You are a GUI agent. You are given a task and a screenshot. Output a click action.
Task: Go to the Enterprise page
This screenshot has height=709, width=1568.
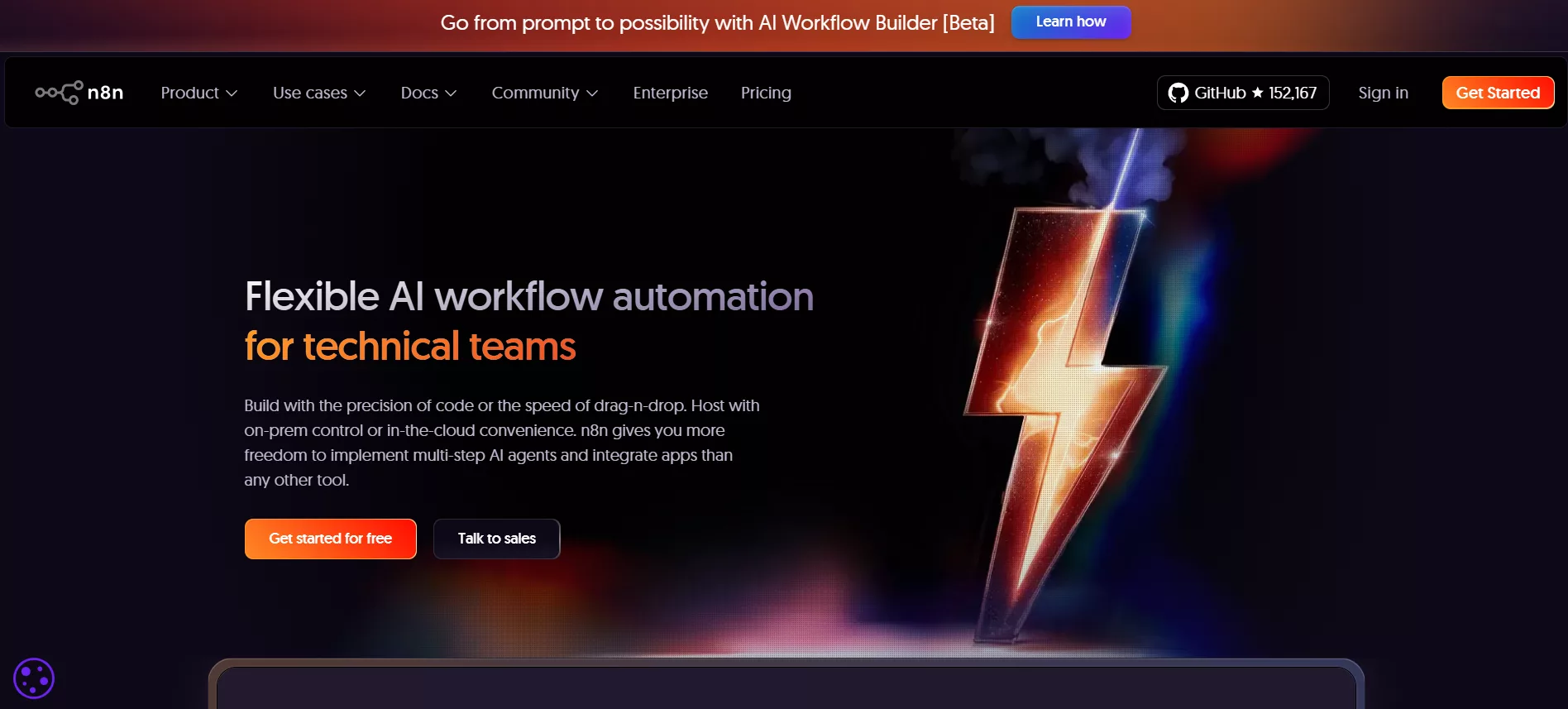tap(670, 93)
